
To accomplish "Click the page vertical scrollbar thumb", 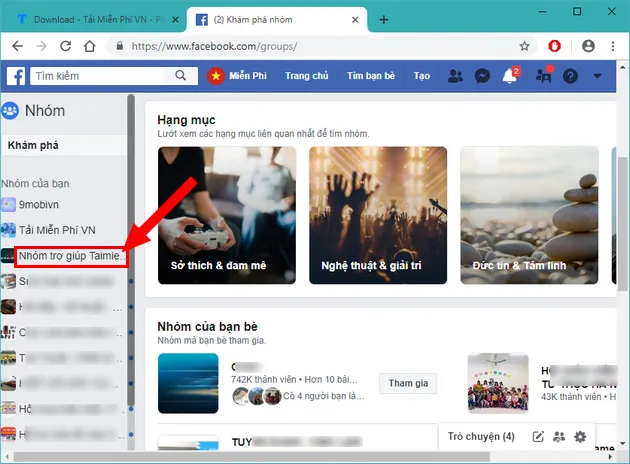I will [x=622, y=223].
